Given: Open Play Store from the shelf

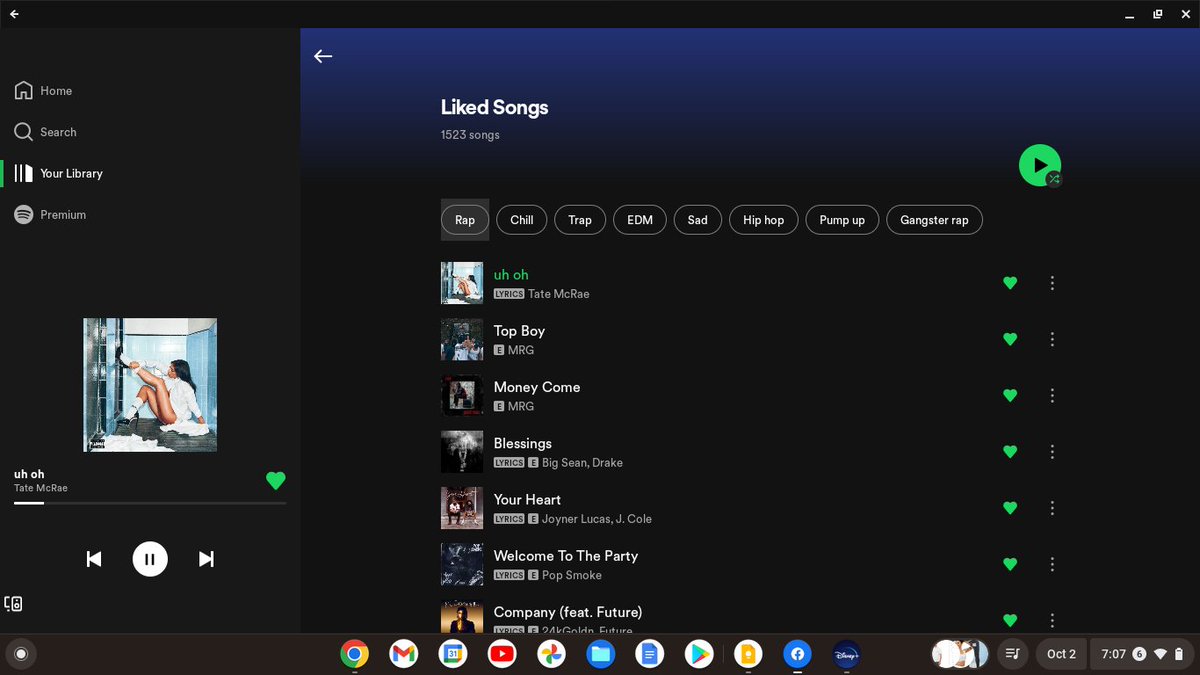Looking at the screenshot, I should point(698,654).
